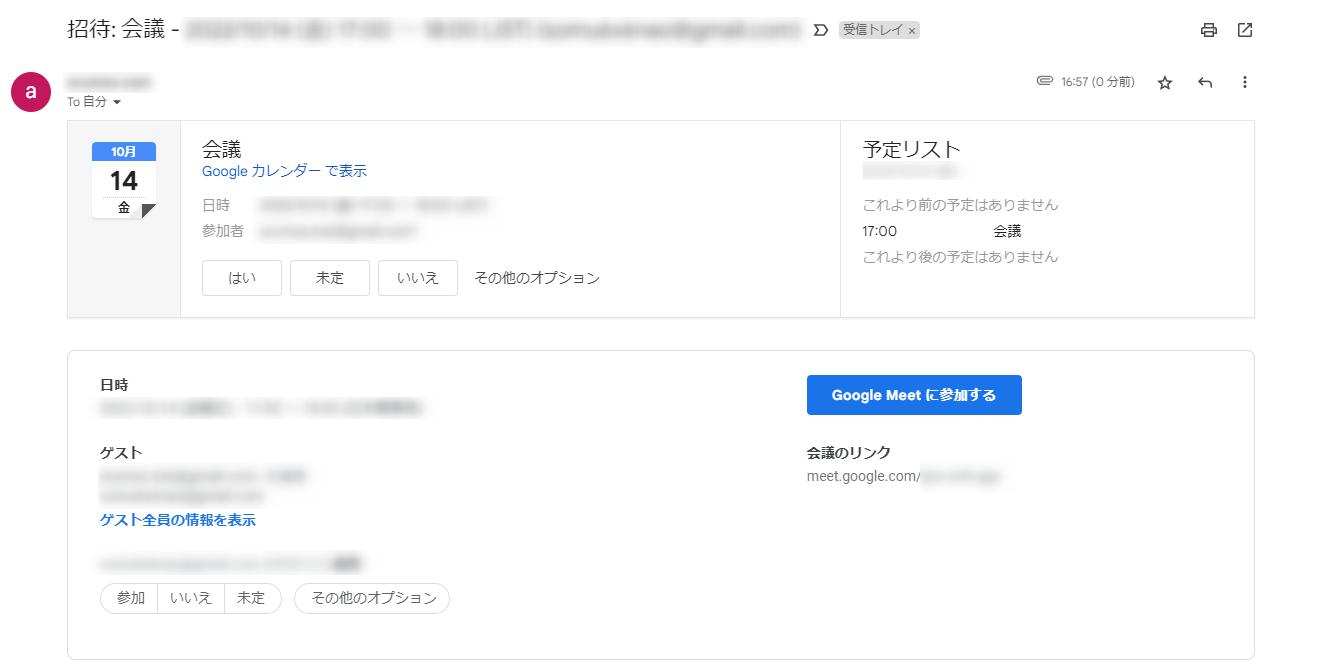Screen dimensions: 1344x670
Task: Expand the 'To 自分' recipient details arrow
Action: [x=117, y=102]
